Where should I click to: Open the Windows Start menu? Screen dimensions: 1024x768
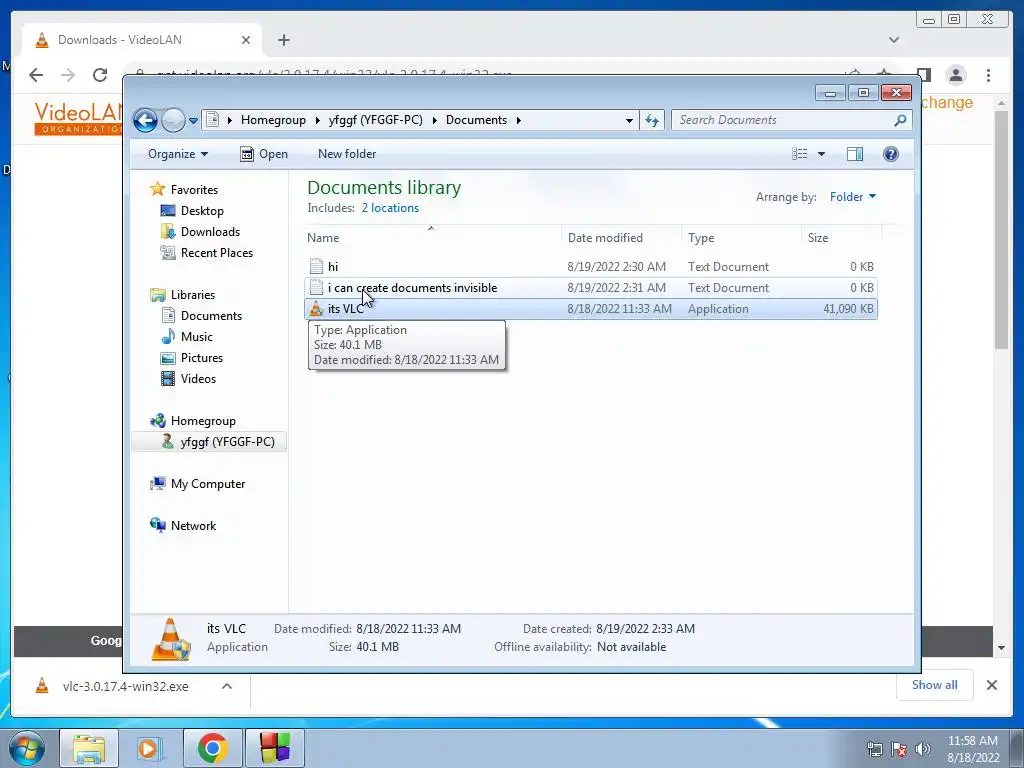[x=26, y=748]
